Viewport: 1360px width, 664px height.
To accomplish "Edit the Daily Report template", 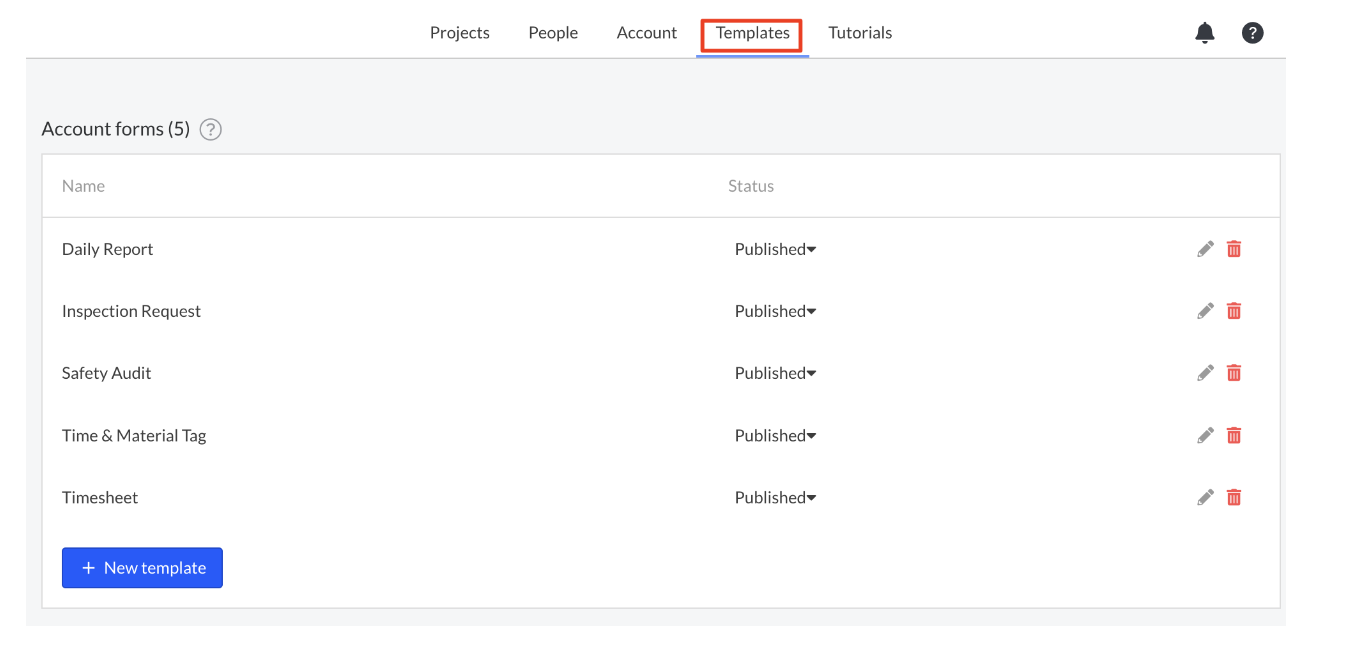I will (x=1205, y=249).
